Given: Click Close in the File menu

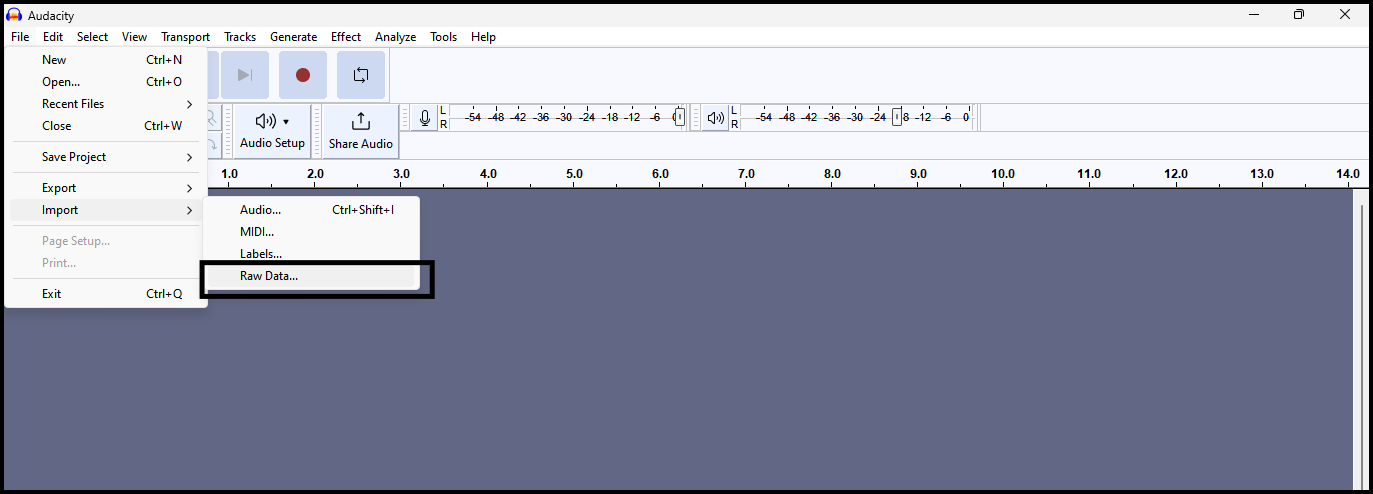Looking at the screenshot, I should click(x=106, y=126).
